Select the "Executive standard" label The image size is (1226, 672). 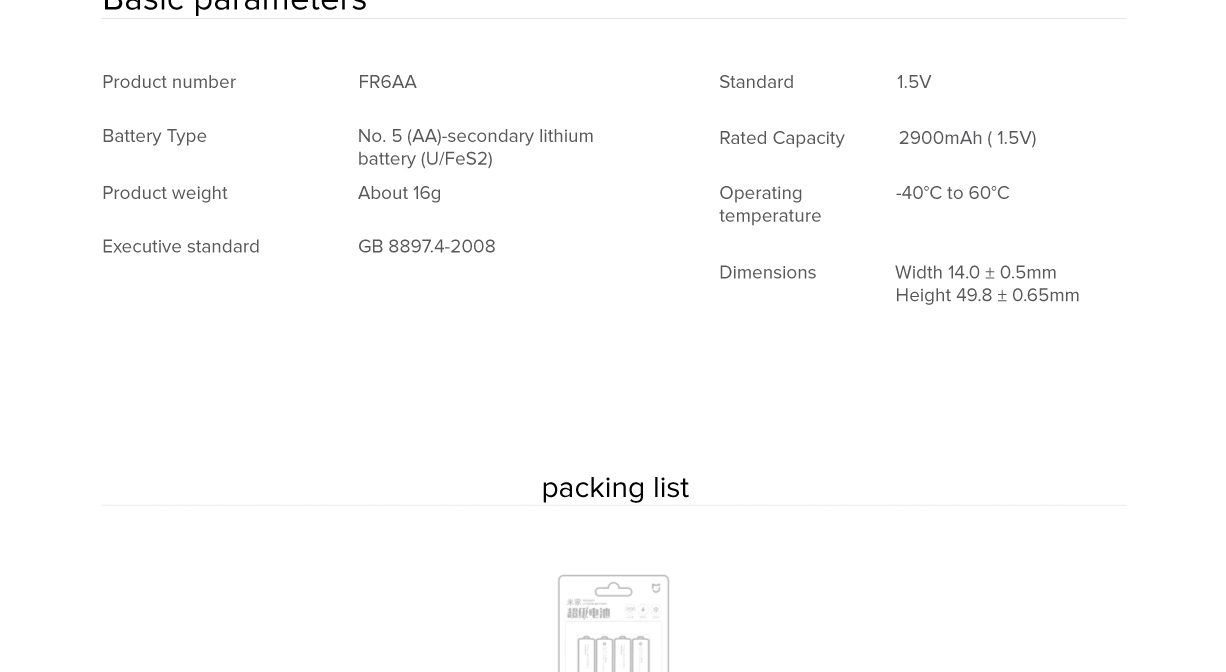tap(181, 247)
